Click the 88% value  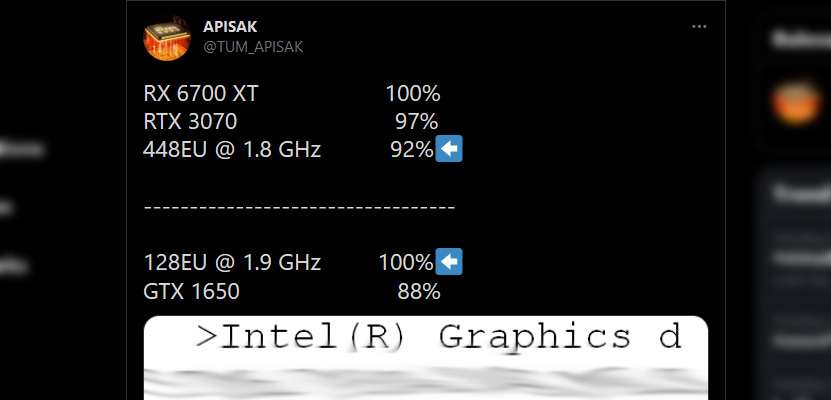point(418,291)
